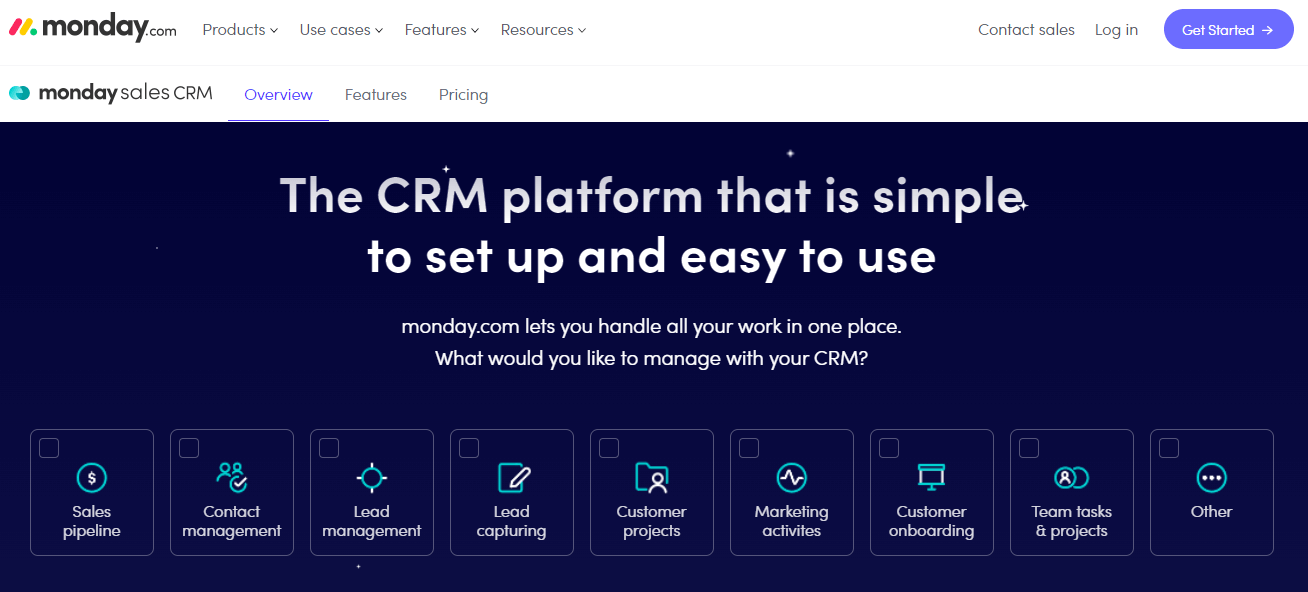Image resolution: width=1308 pixels, height=592 pixels.
Task: Click the Team tasks & projects label text
Action: [x=1072, y=521]
